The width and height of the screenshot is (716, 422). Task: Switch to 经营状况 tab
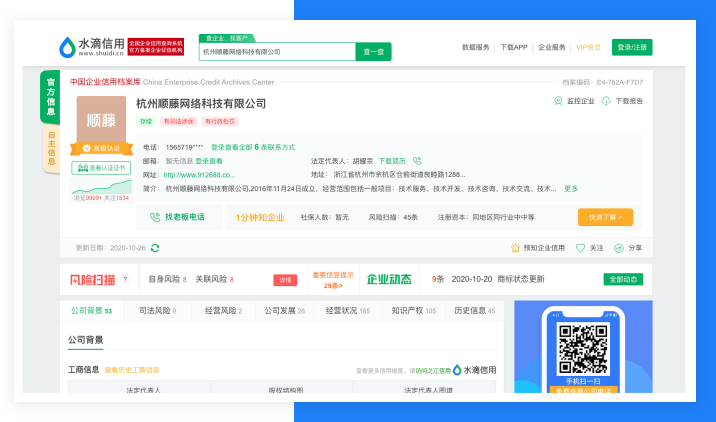[x=347, y=311]
